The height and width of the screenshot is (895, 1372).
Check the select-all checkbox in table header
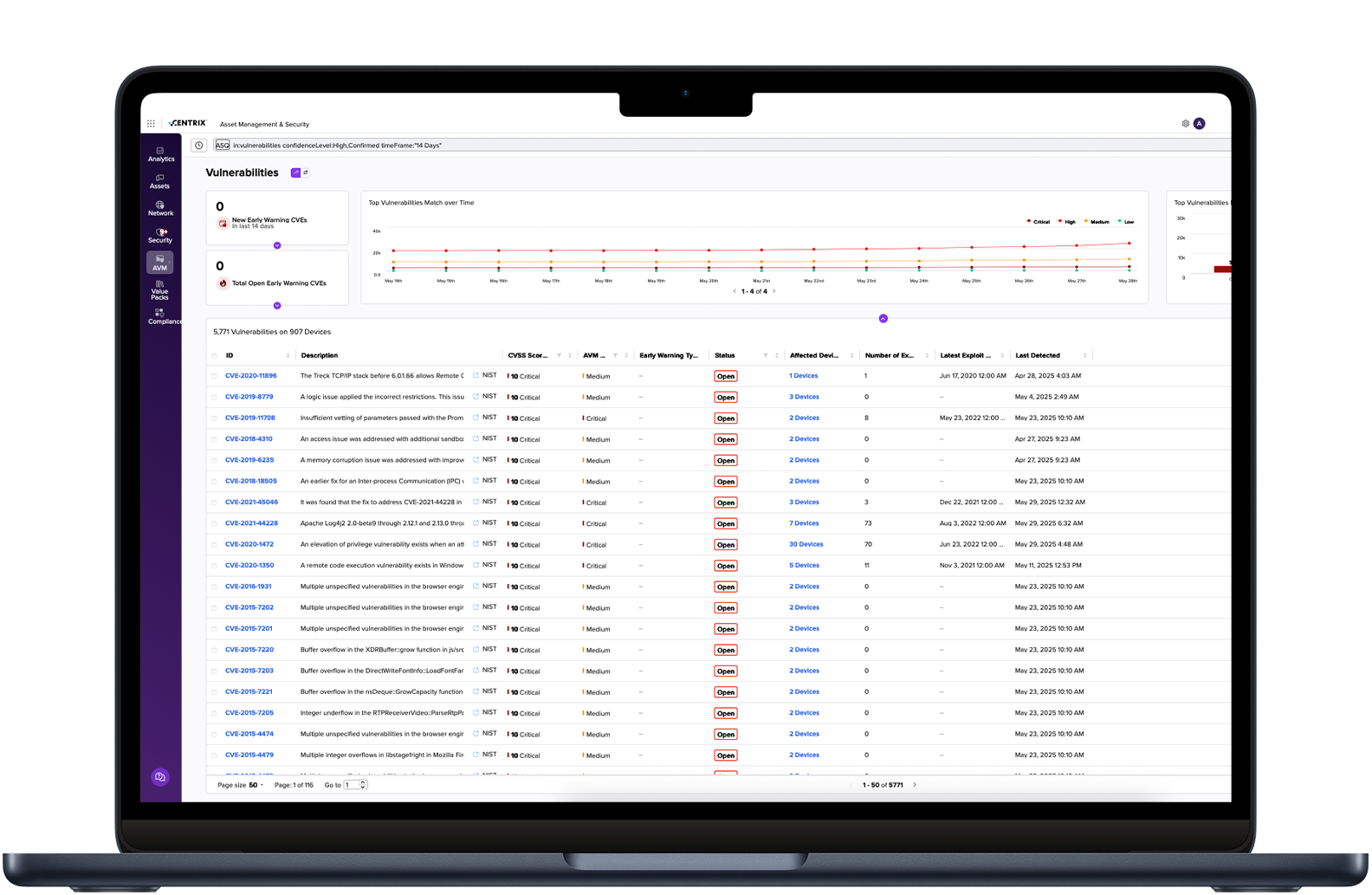point(215,356)
